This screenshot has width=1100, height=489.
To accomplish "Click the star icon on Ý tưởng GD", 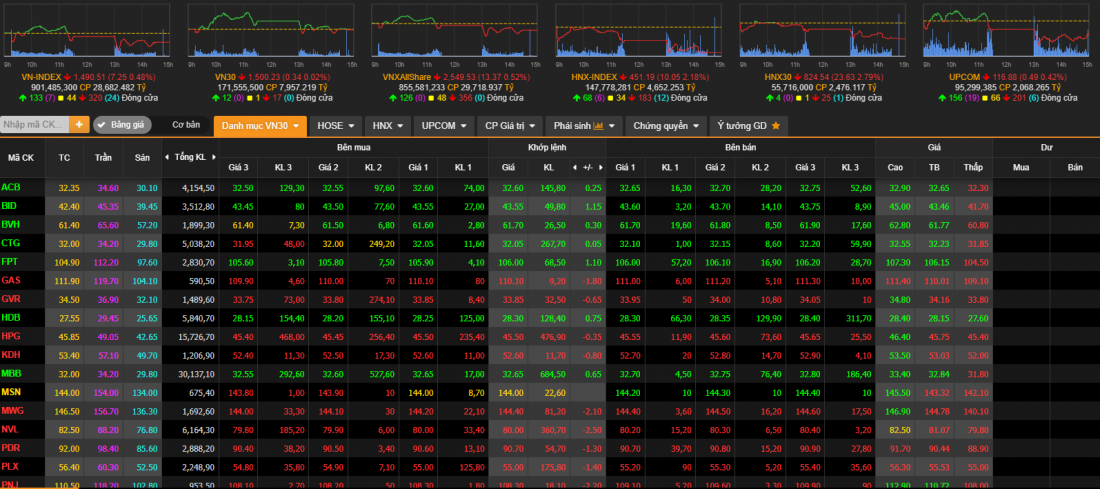I will click(774, 126).
